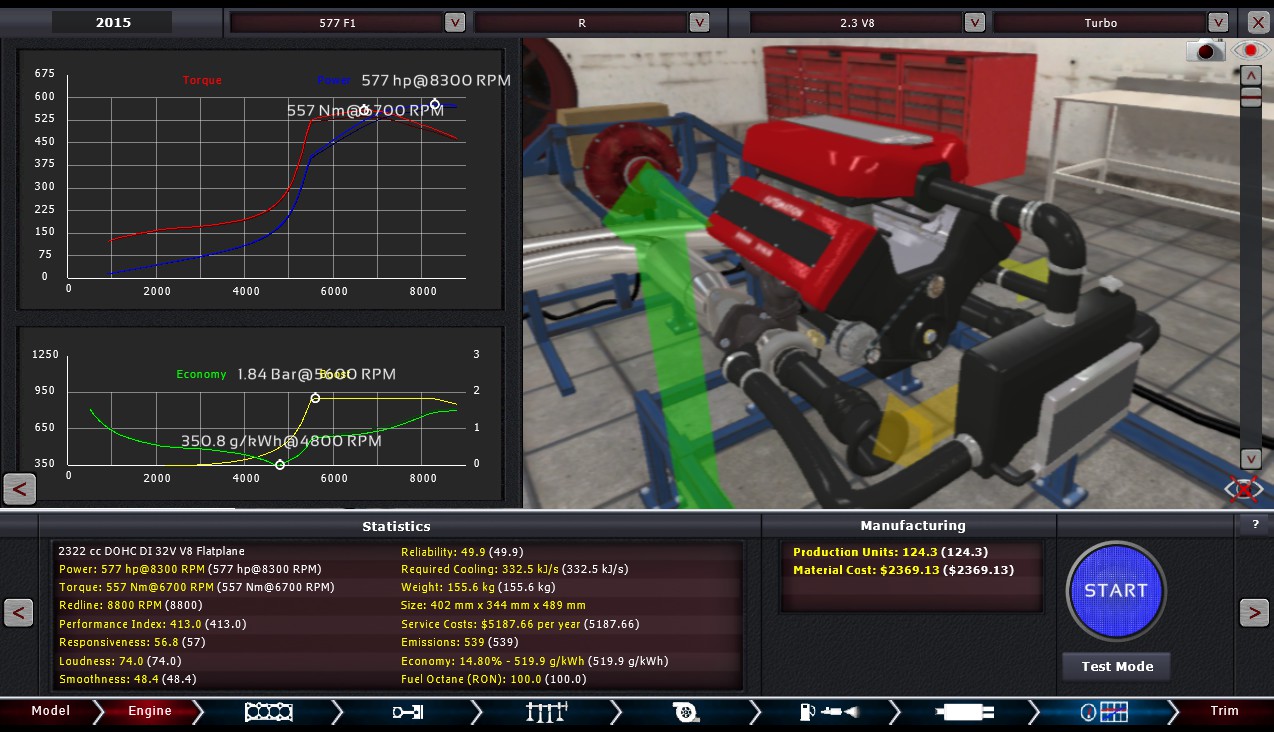Viewport: 1274px width, 732px height.
Task: Click the Economy legend label
Action: [202, 374]
